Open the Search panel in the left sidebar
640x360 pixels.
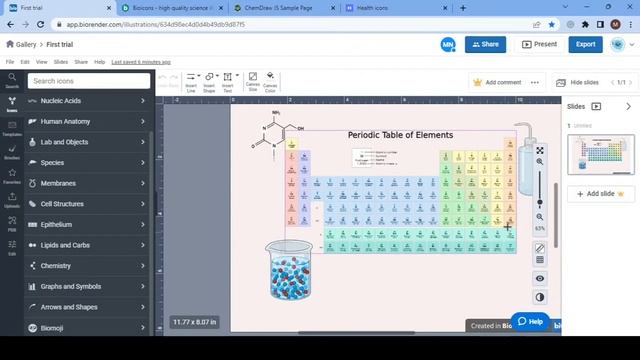click(x=12, y=80)
